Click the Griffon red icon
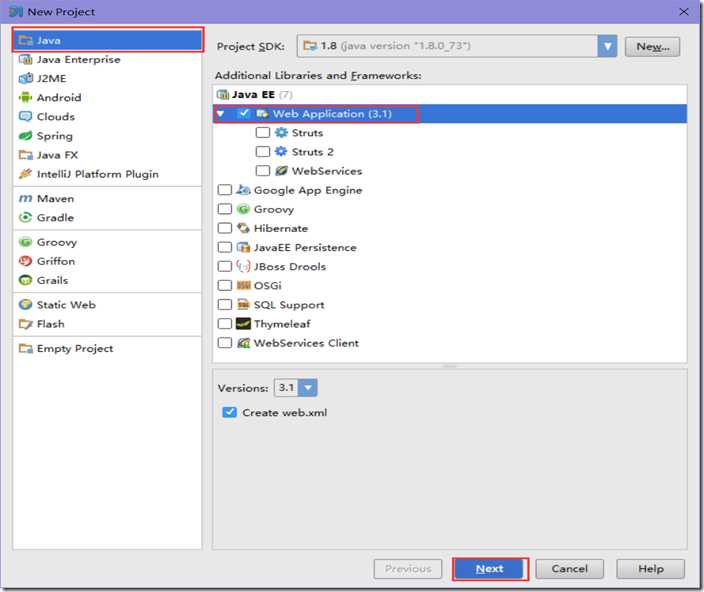Image resolution: width=704 pixels, height=592 pixels. point(26,261)
